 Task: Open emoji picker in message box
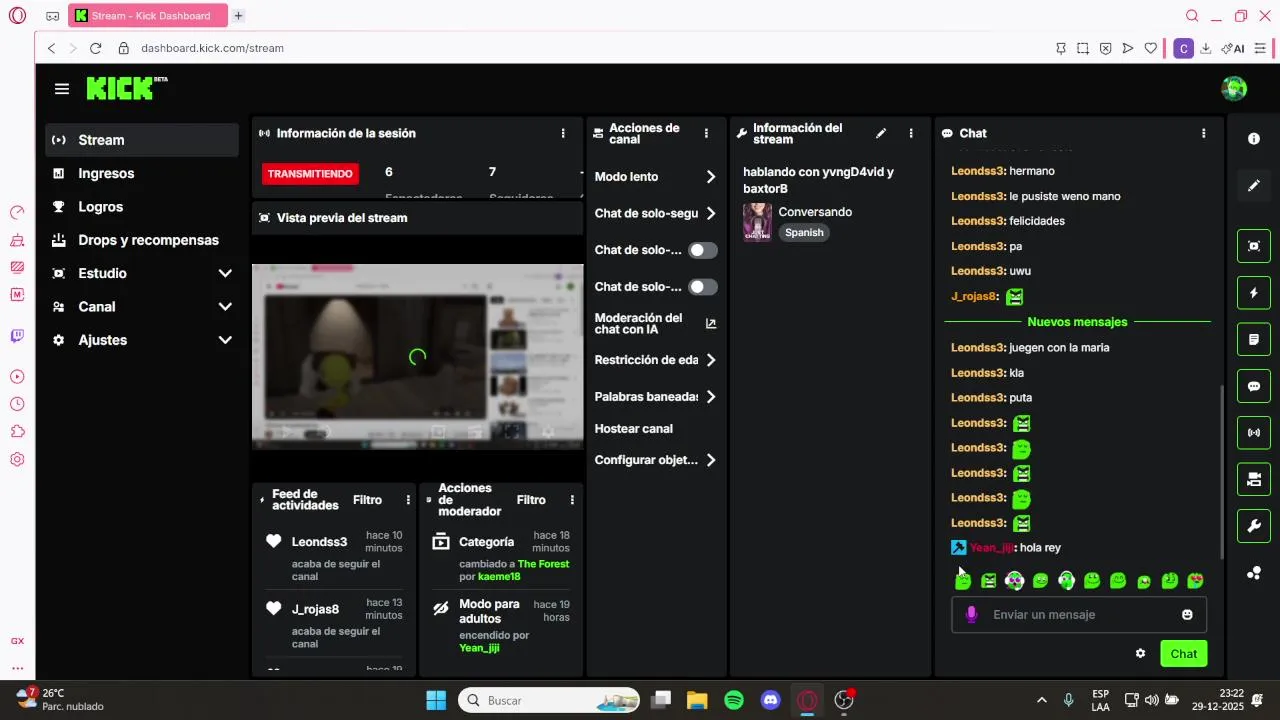(x=1187, y=615)
